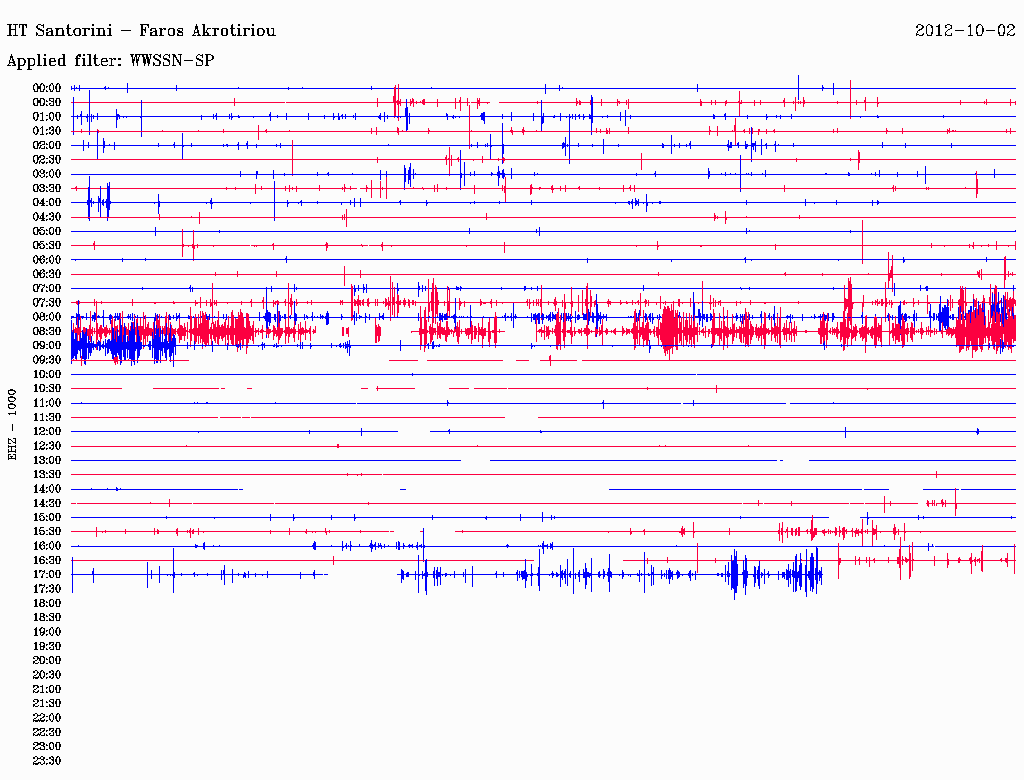Click the 01:30 time label

[47, 131]
